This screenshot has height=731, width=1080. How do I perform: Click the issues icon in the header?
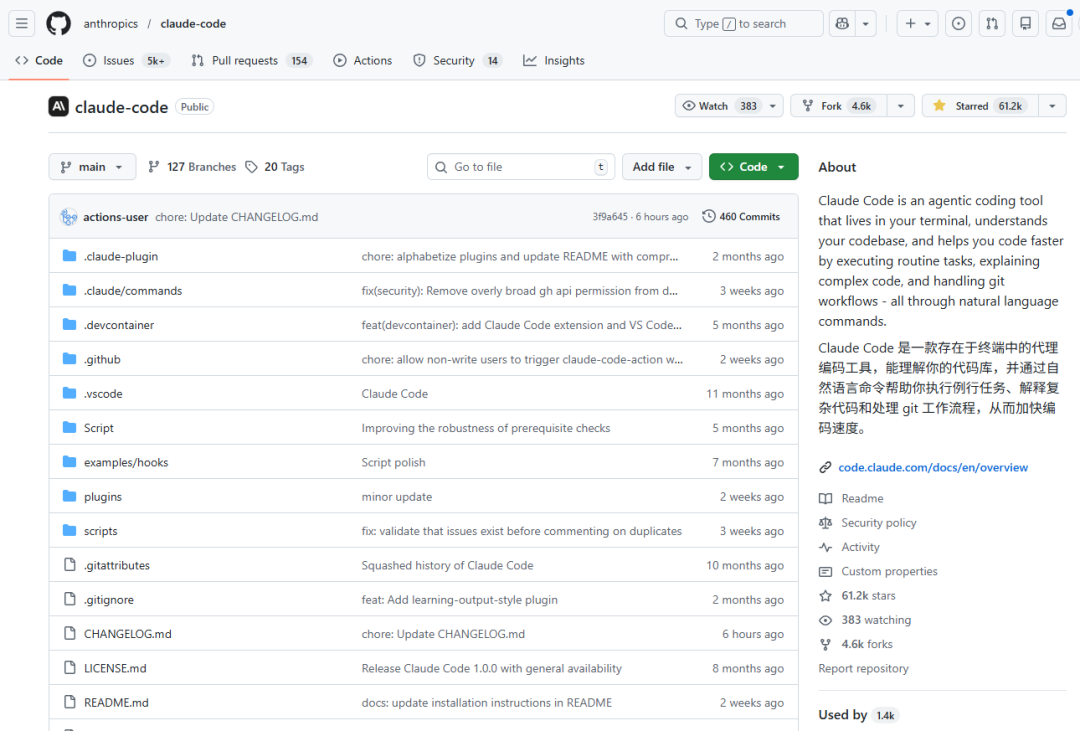pos(958,23)
